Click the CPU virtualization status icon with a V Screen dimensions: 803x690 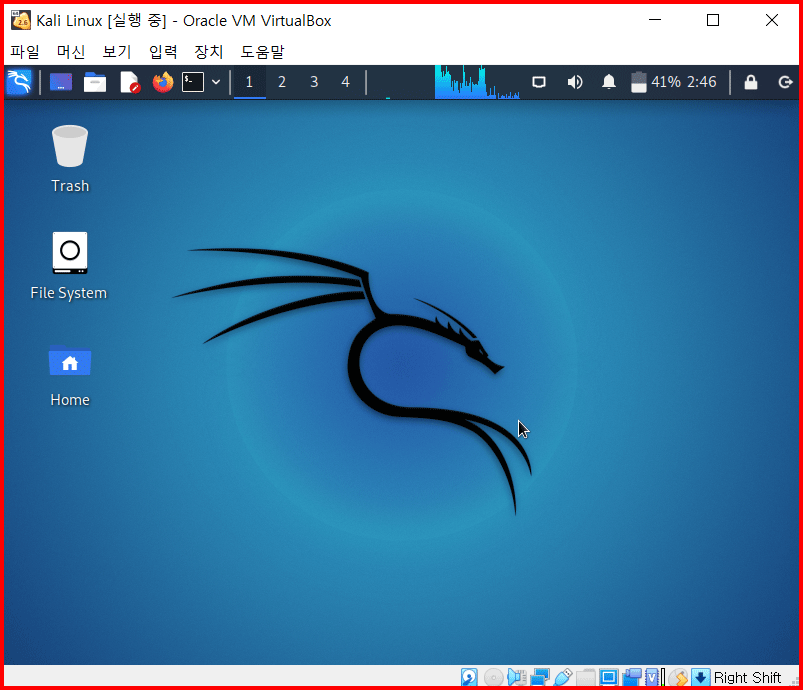click(654, 677)
